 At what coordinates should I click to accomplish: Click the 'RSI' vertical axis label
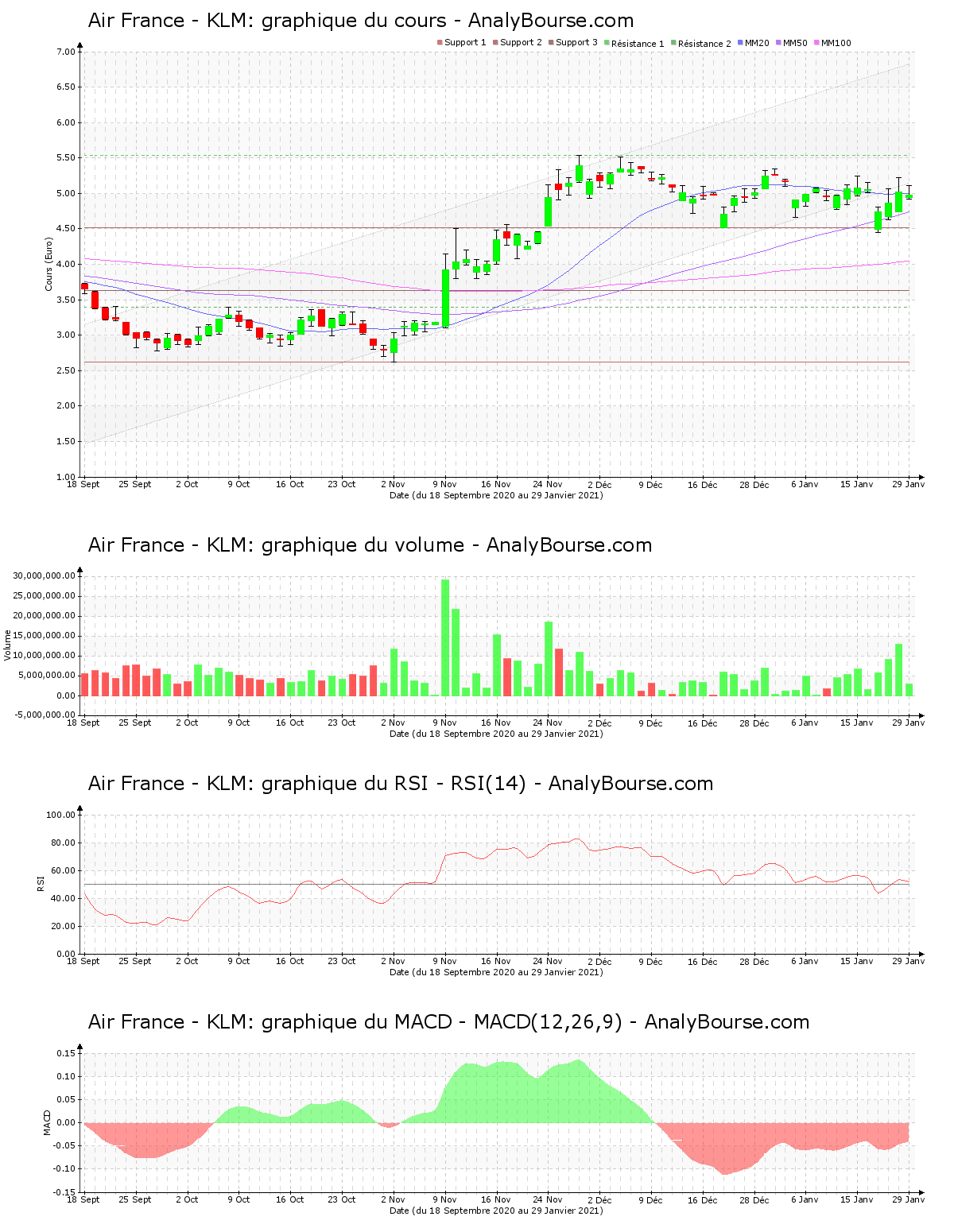41,883
